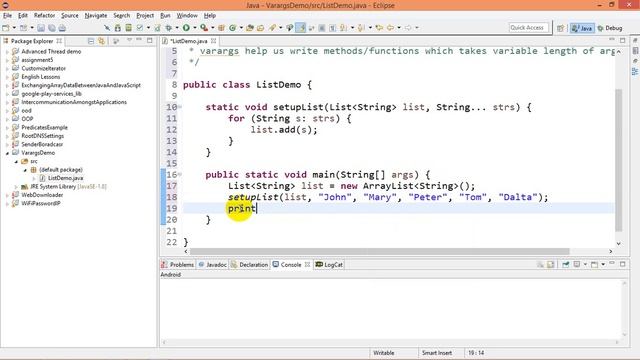Open the Run button dropdown arrow
This screenshot has width=640, height=360.
pos(195,28)
